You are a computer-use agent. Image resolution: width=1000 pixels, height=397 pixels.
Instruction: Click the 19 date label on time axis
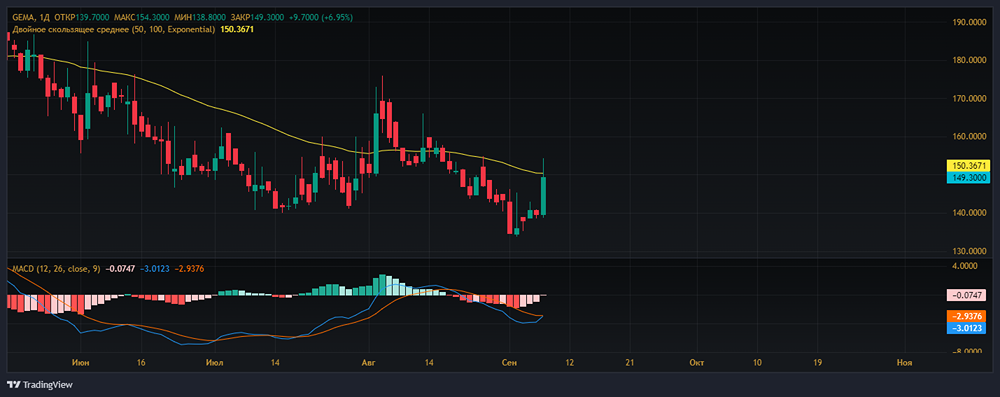coord(818,363)
